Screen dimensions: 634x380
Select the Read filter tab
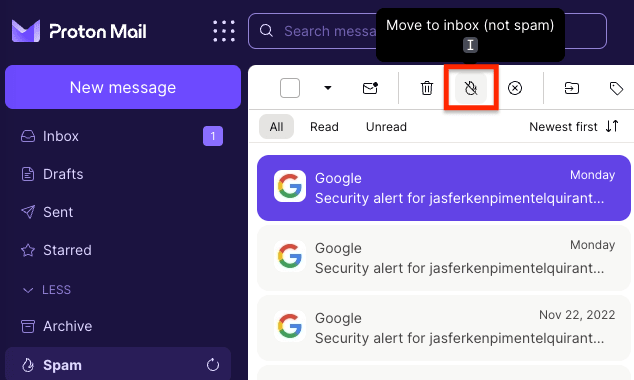pyautogui.click(x=324, y=127)
